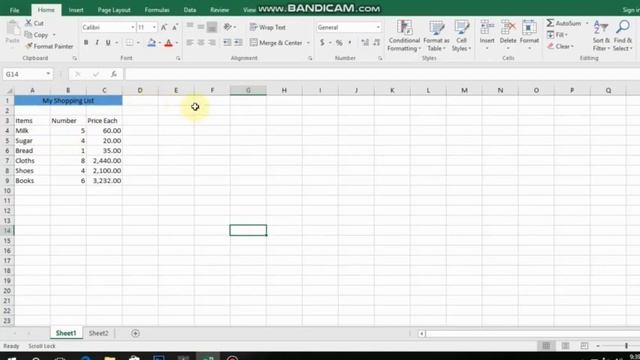This screenshot has width=640, height=360.
Task: Switch to the Sheet2 worksheet tab
Action: (x=99, y=333)
